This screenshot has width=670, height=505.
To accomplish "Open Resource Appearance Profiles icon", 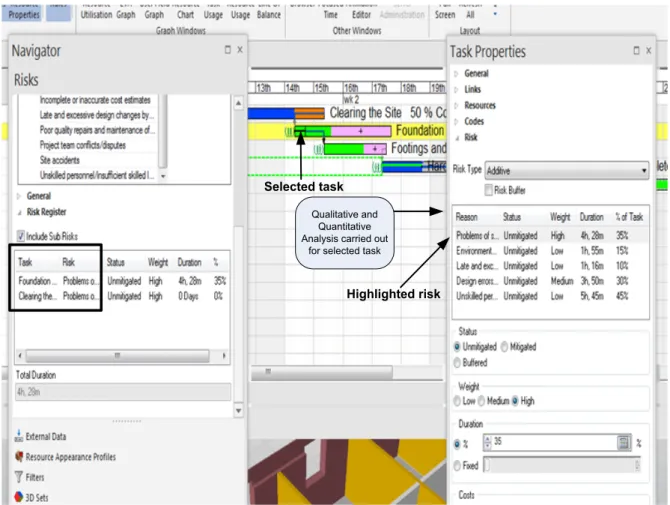I will (x=19, y=457).
